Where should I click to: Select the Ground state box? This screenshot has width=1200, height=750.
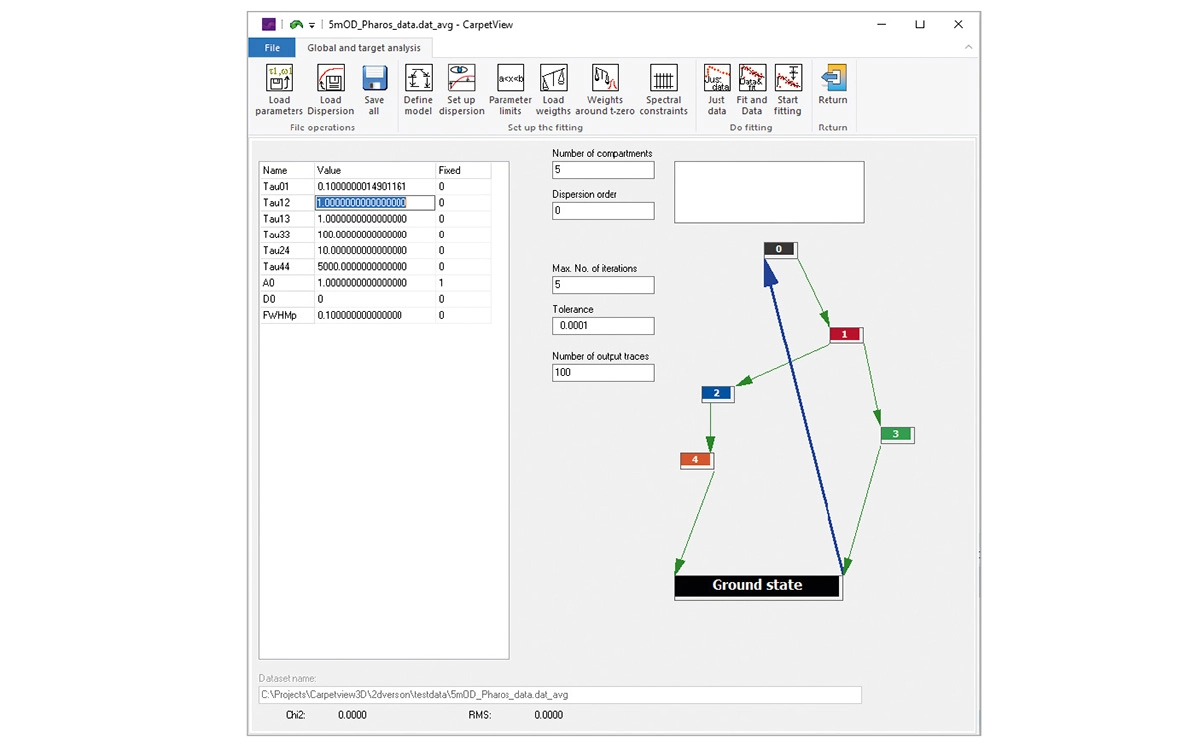(x=757, y=586)
